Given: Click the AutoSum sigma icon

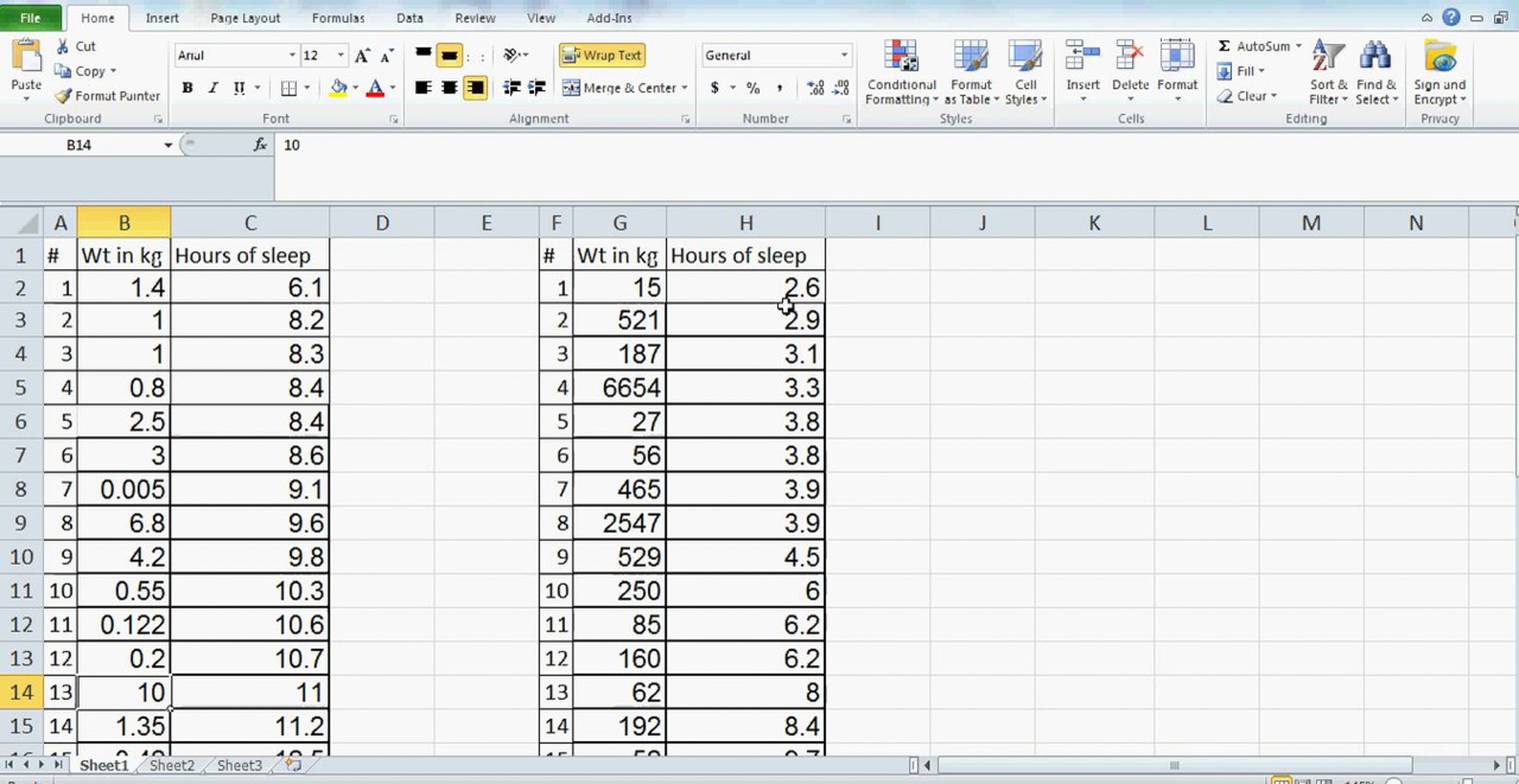Looking at the screenshot, I should [1224, 46].
